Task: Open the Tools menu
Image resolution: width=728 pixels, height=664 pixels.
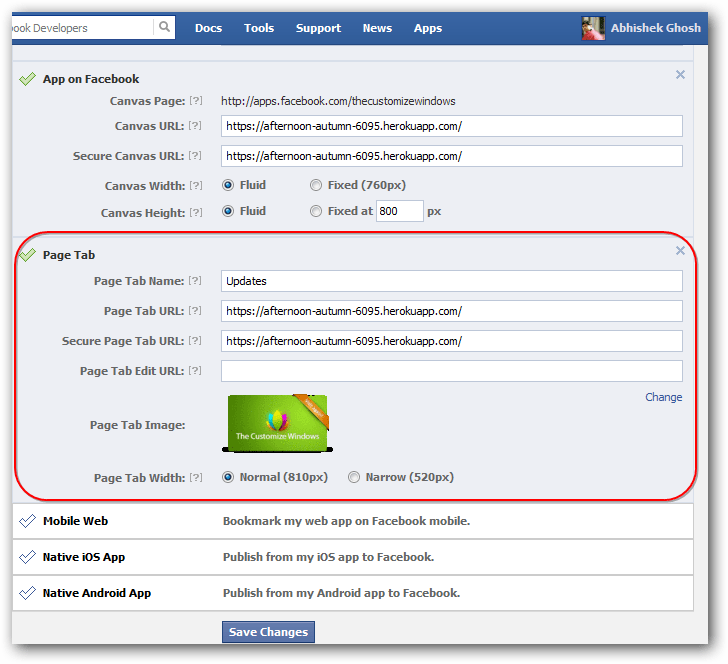Action: 259,28
